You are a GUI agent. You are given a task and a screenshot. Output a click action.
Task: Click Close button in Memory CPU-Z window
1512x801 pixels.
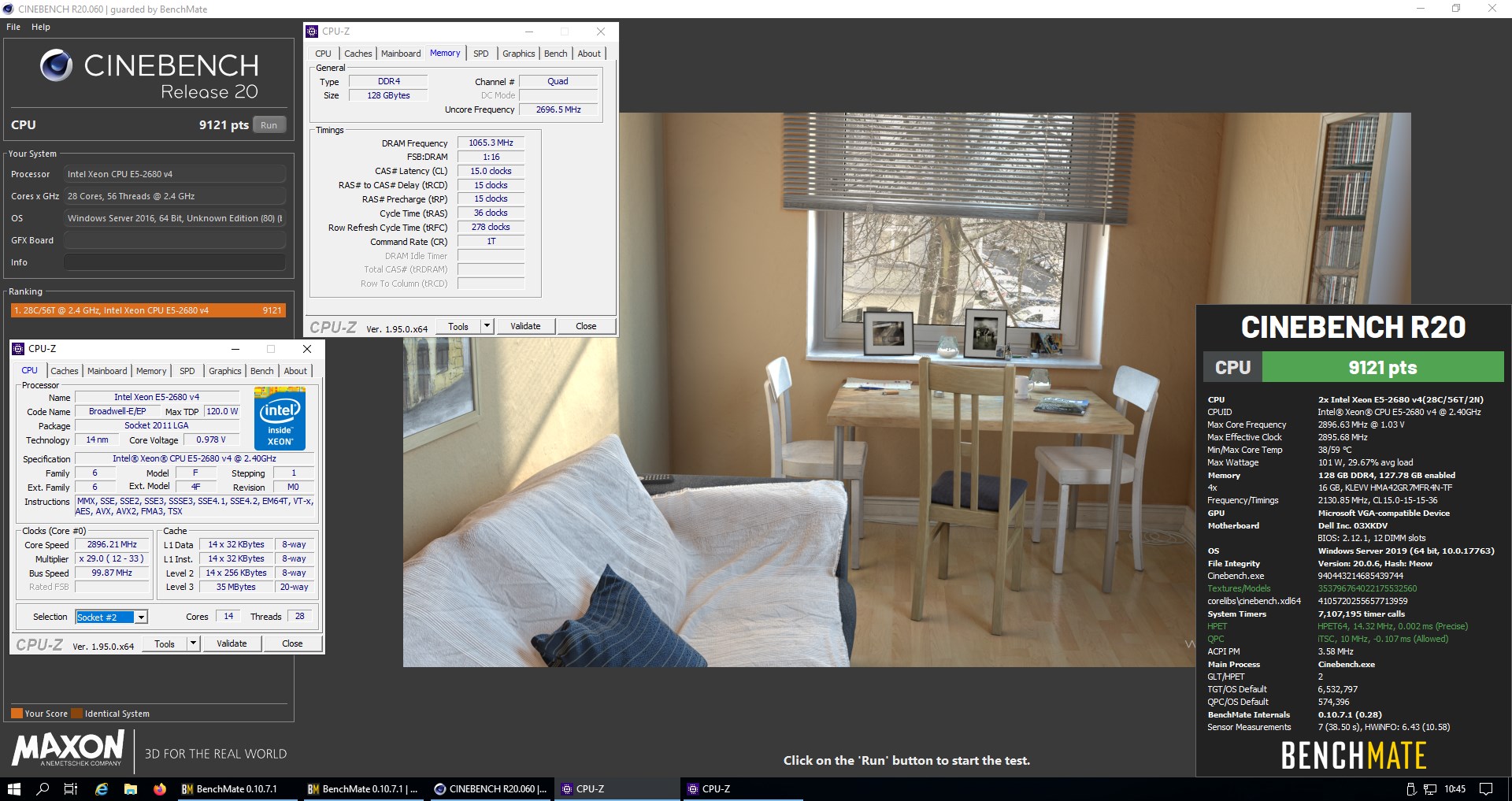(586, 326)
